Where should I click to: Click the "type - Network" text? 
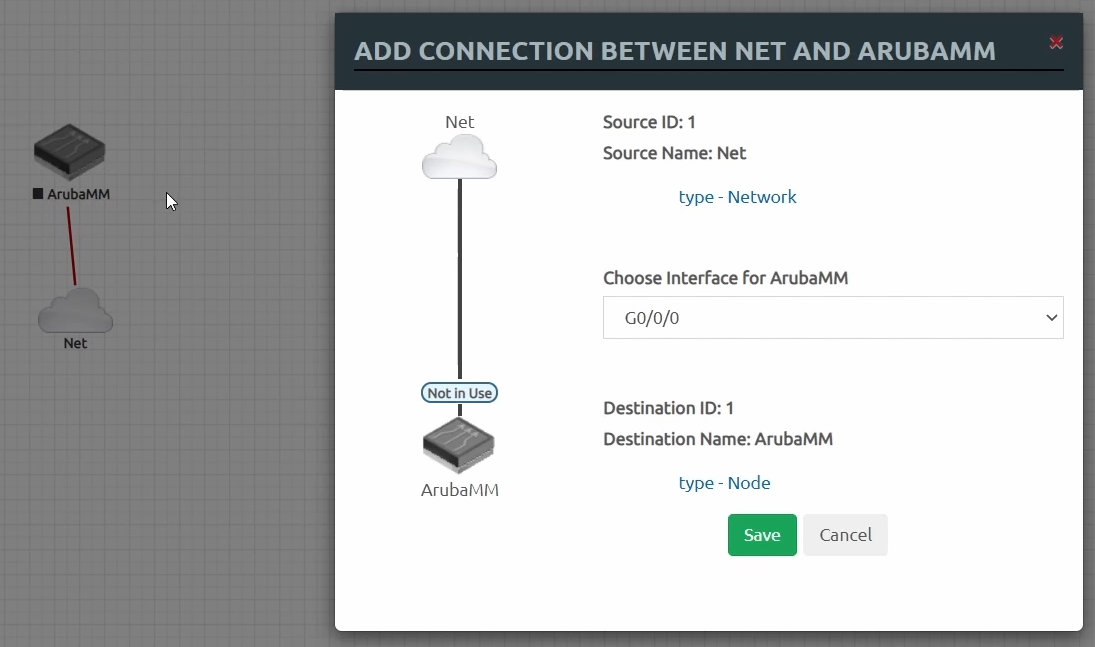tap(737, 197)
